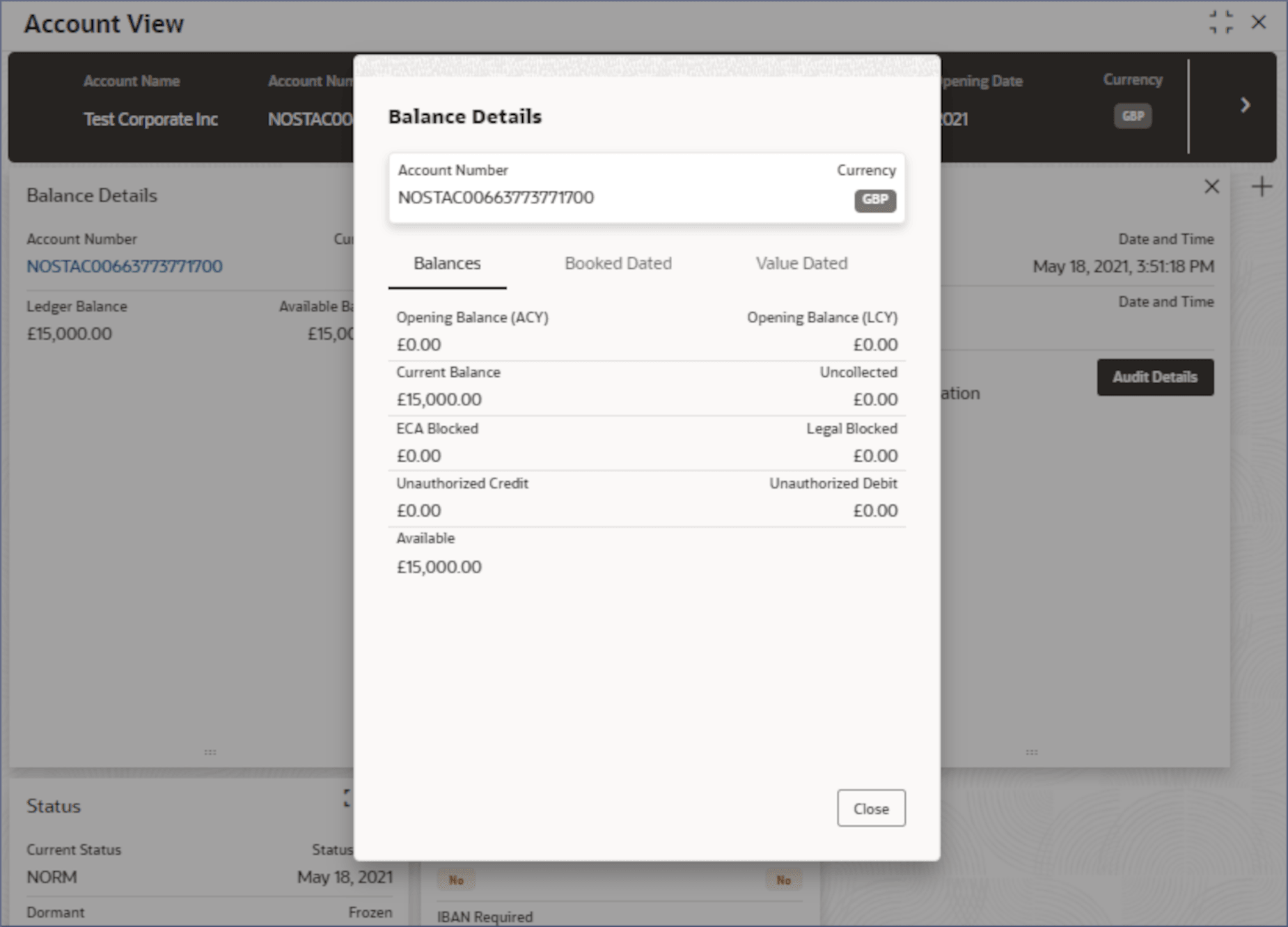Screen dimensions: 1288x927
Task: Open the Booked Dated tab
Action: tap(618, 263)
